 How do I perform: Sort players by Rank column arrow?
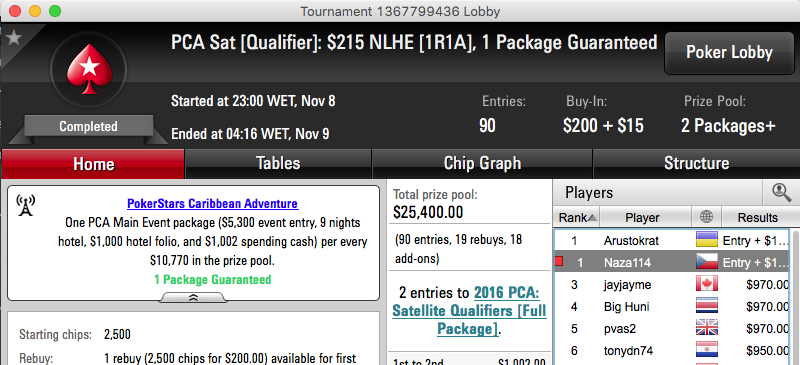click(x=592, y=217)
